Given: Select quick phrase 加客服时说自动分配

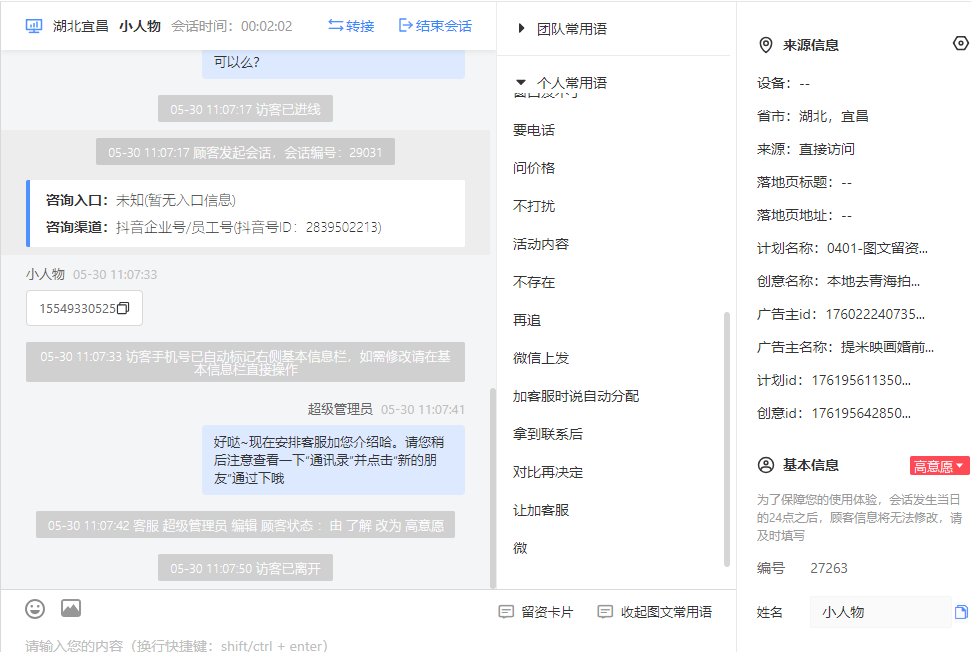Looking at the screenshot, I should tap(576, 396).
